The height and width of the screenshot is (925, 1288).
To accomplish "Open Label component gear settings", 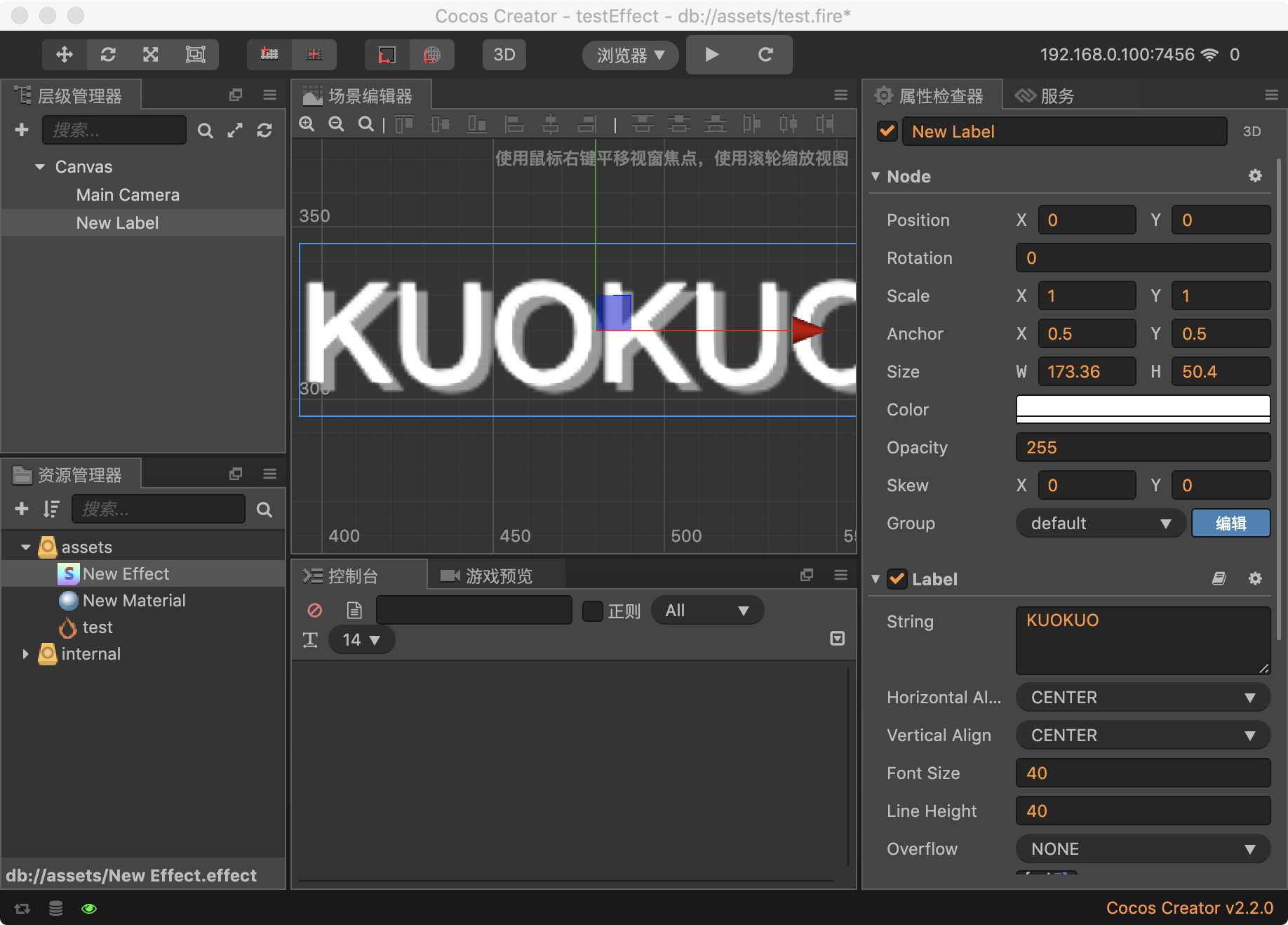I will click(x=1255, y=578).
